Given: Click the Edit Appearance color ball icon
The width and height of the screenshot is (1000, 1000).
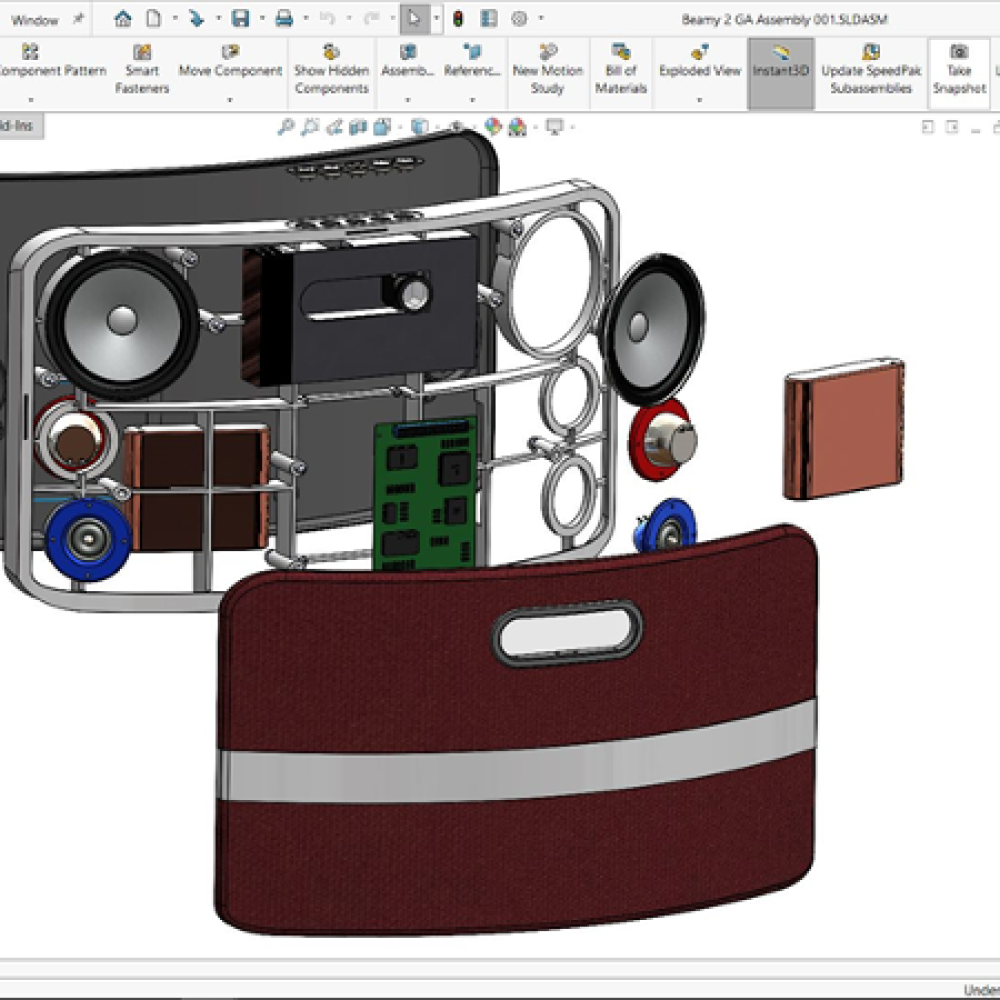Looking at the screenshot, I should (492, 127).
